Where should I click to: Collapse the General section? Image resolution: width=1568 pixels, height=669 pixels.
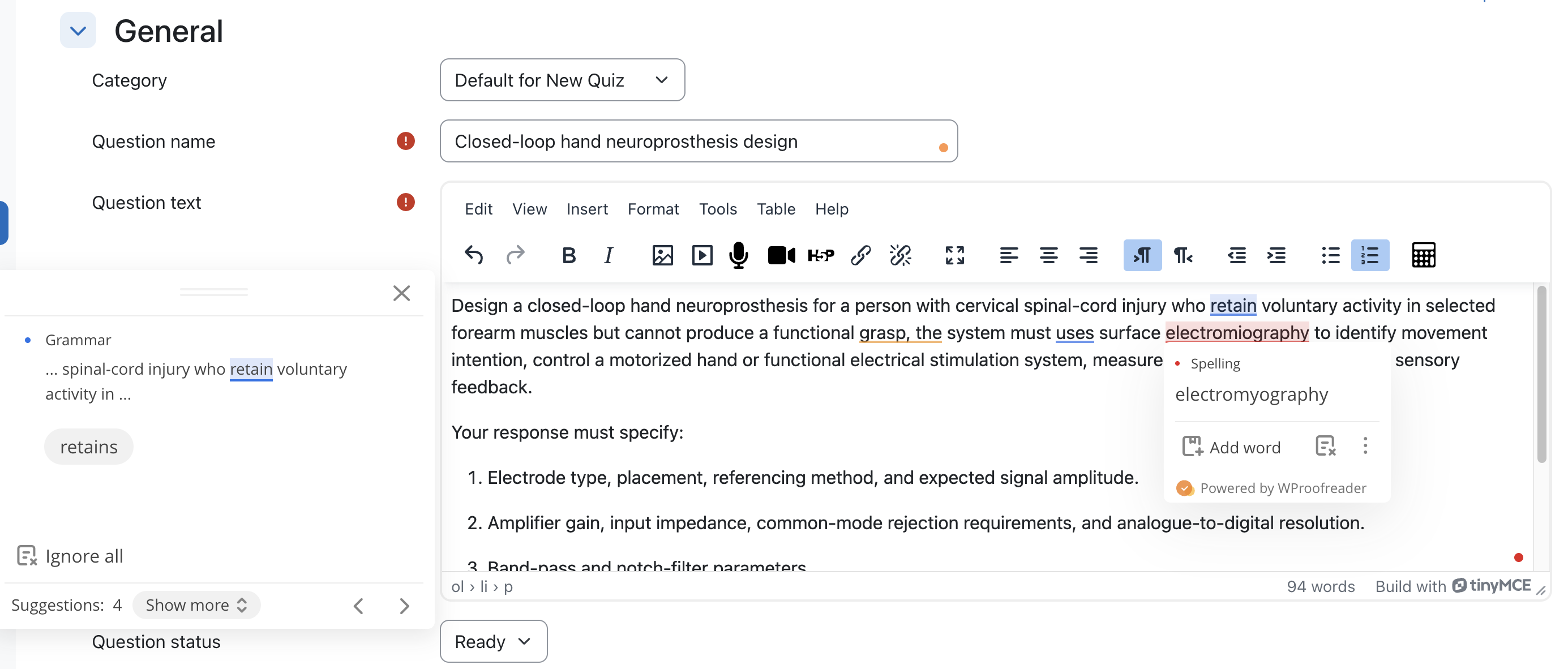(78, 31)
